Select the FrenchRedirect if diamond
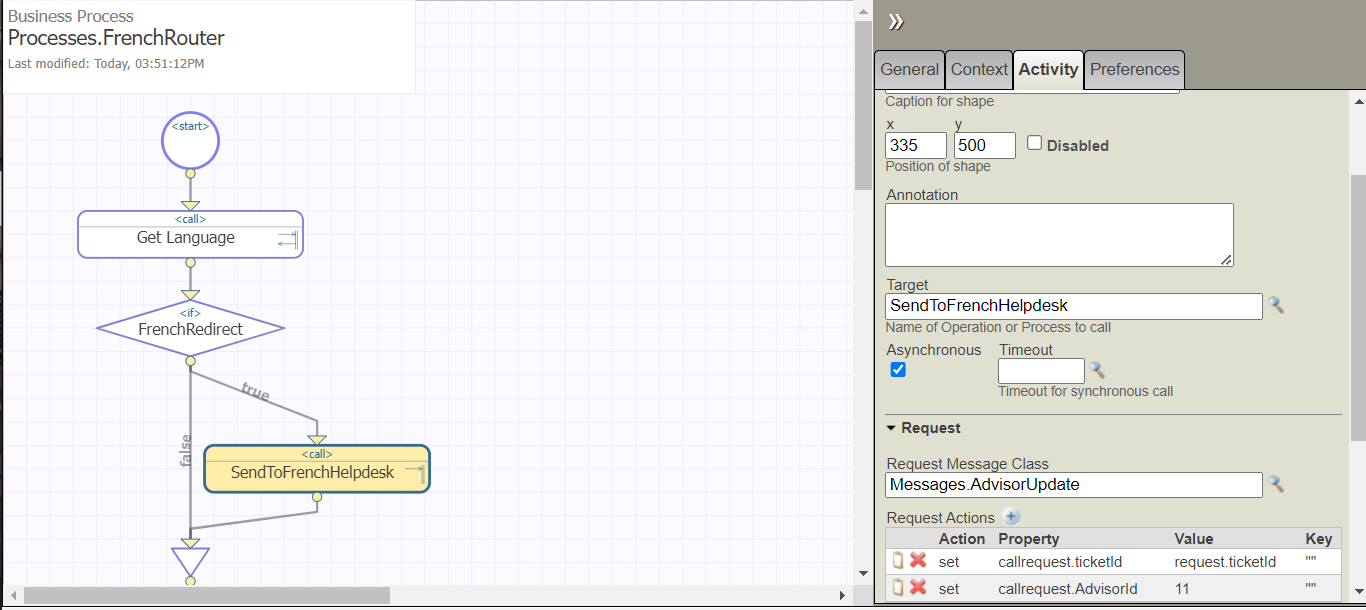The height and width of the screenshot is (610, 1366). [190, 328]
